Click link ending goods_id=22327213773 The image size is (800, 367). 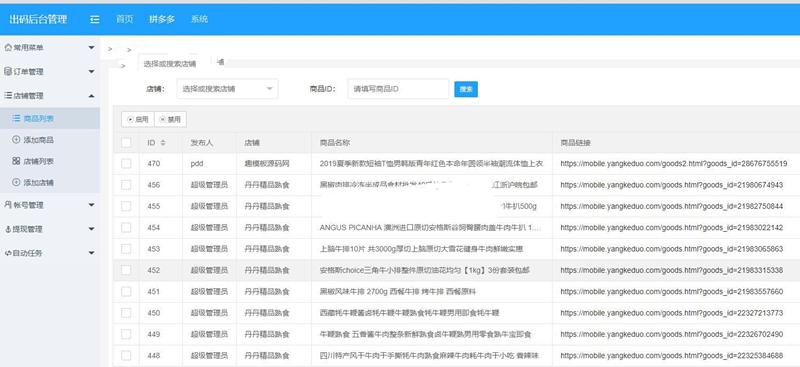pyautogui.click(x=671, y=313)
